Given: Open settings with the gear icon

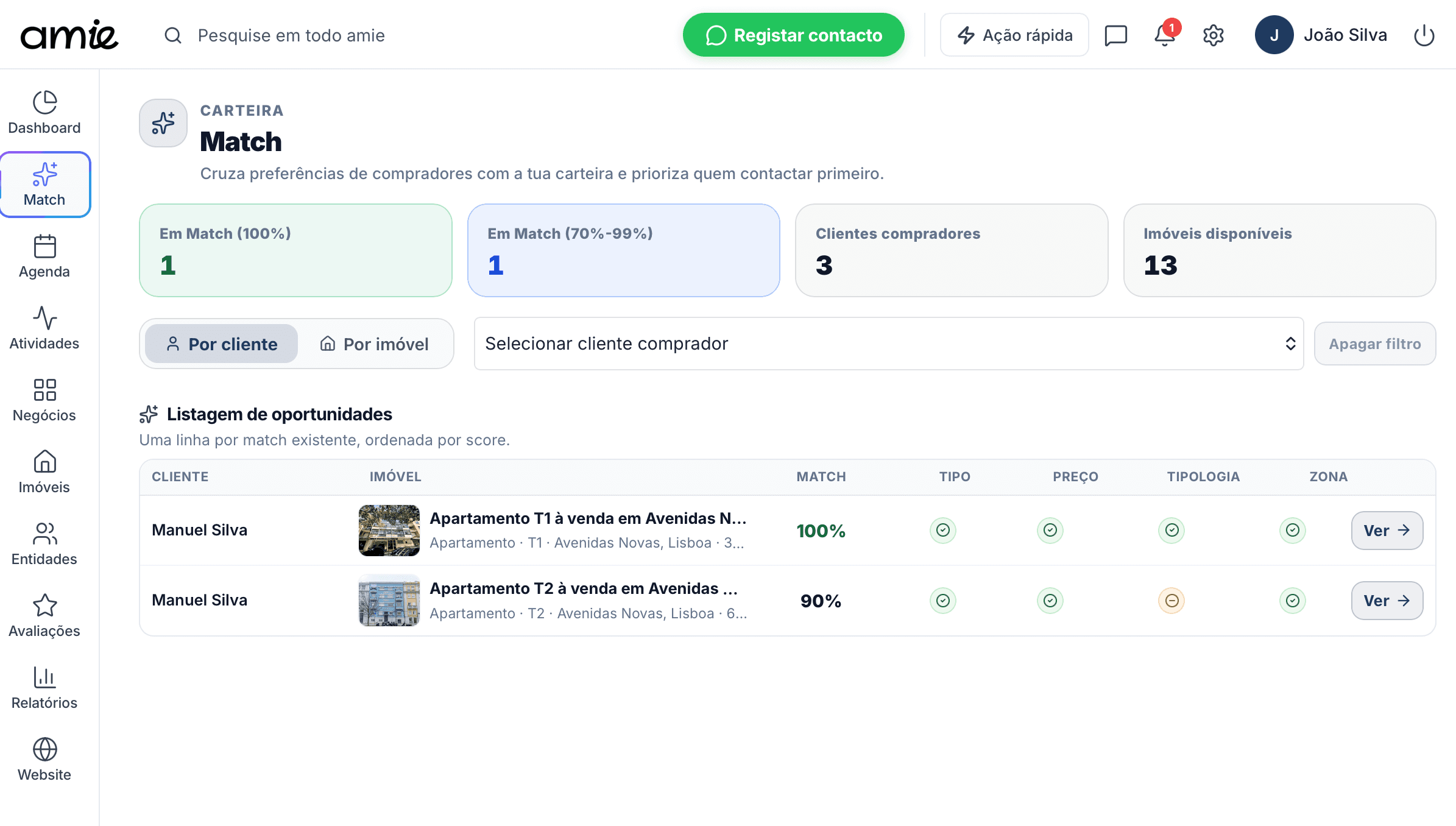Looking at the screenshot, I should click(x=1213, y=35).
